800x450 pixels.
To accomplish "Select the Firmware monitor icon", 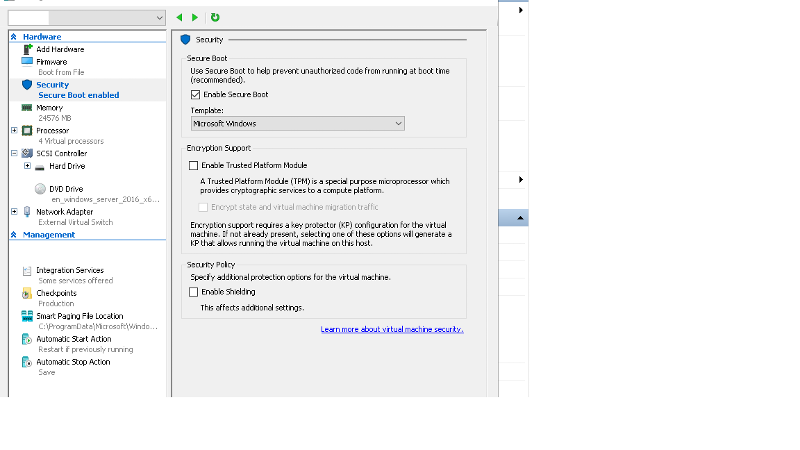I will (x=27, y=61).
